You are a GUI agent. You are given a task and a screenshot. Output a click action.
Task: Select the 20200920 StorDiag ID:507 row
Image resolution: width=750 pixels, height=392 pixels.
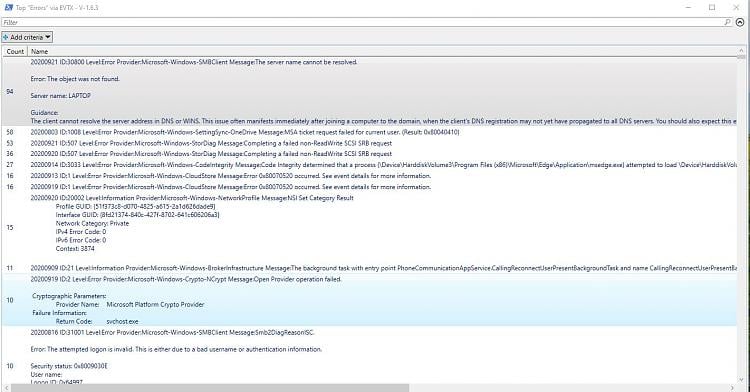point(370,154)
